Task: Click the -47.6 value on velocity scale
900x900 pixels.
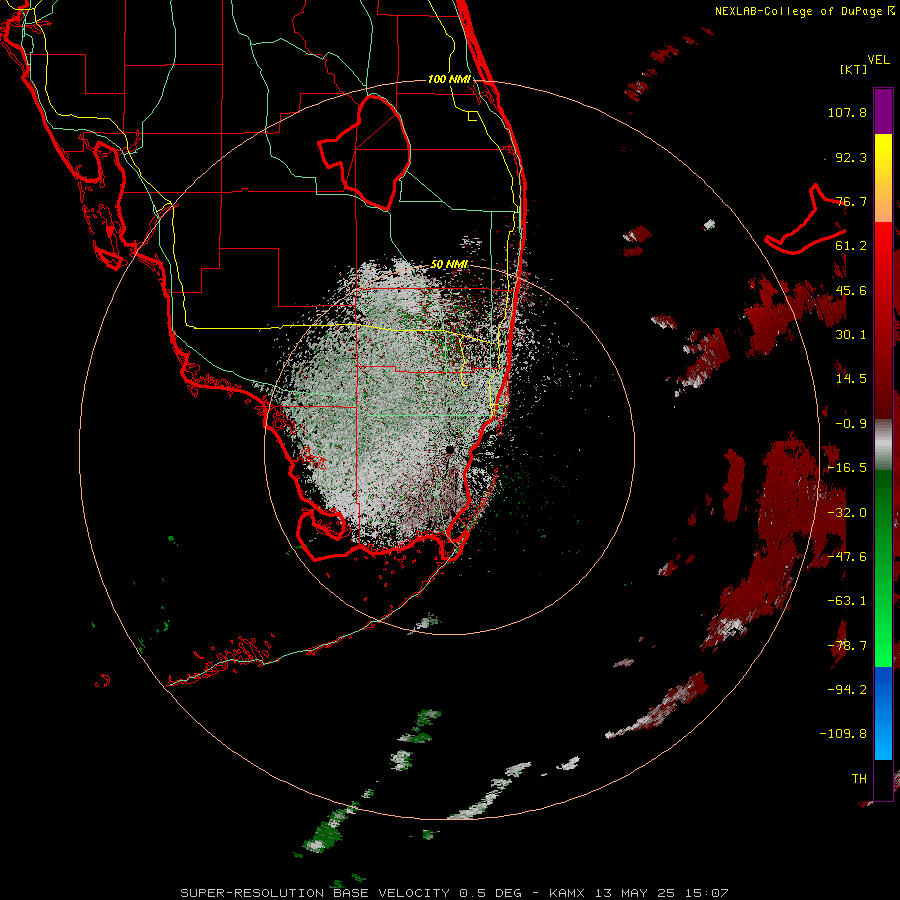Action: point(847,557)
